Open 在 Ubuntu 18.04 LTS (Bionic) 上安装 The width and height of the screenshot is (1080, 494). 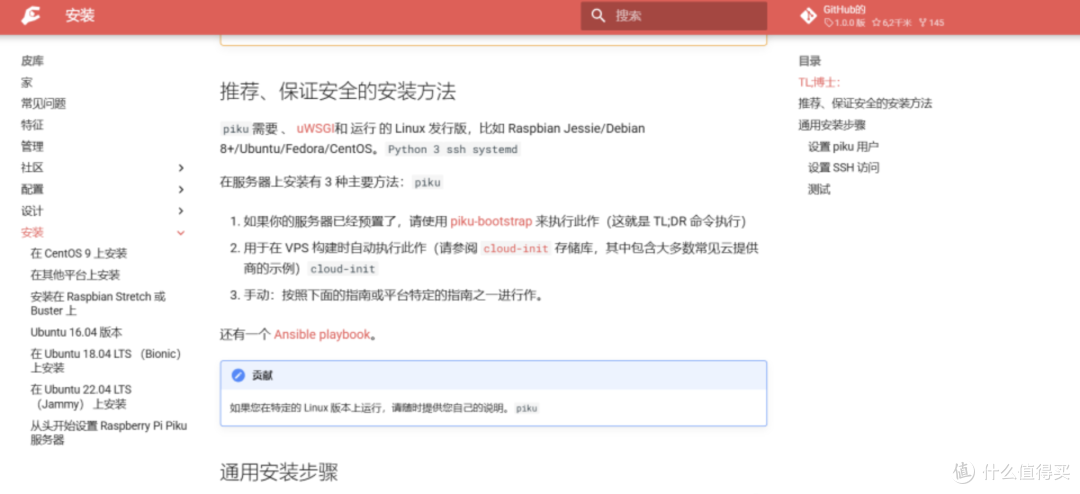pos(105,361)
